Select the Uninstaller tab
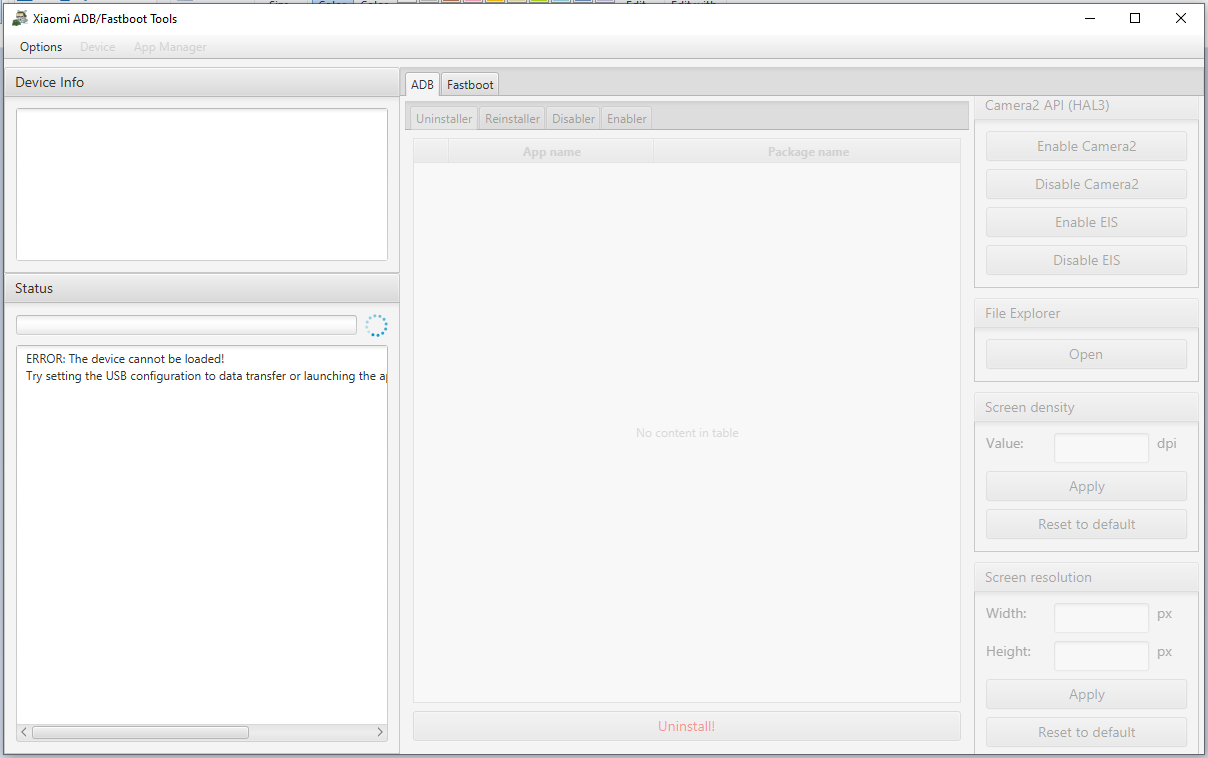This screenshot has height=758, width=1208. [x=444, y=118]
